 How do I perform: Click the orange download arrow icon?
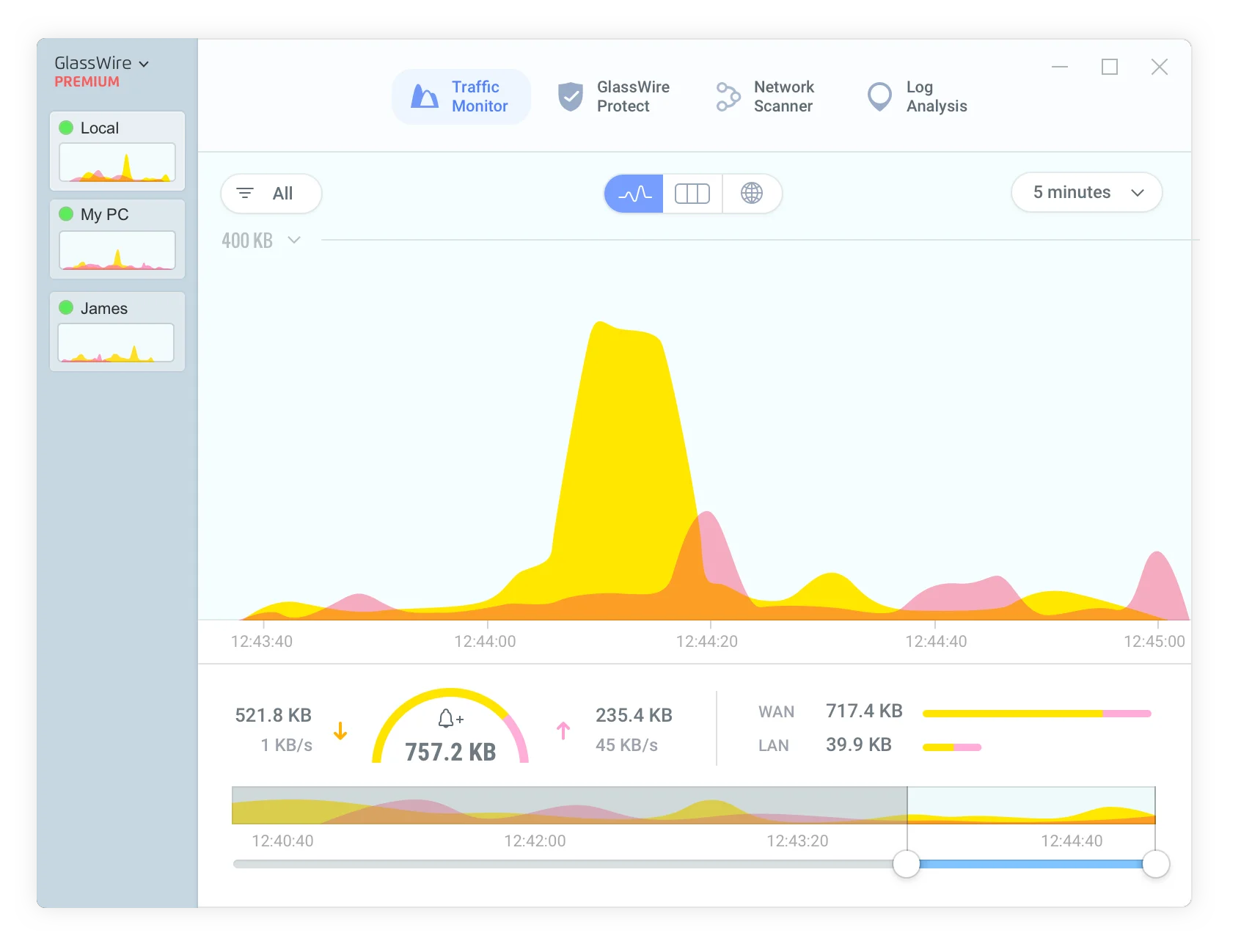pos(340,731)
